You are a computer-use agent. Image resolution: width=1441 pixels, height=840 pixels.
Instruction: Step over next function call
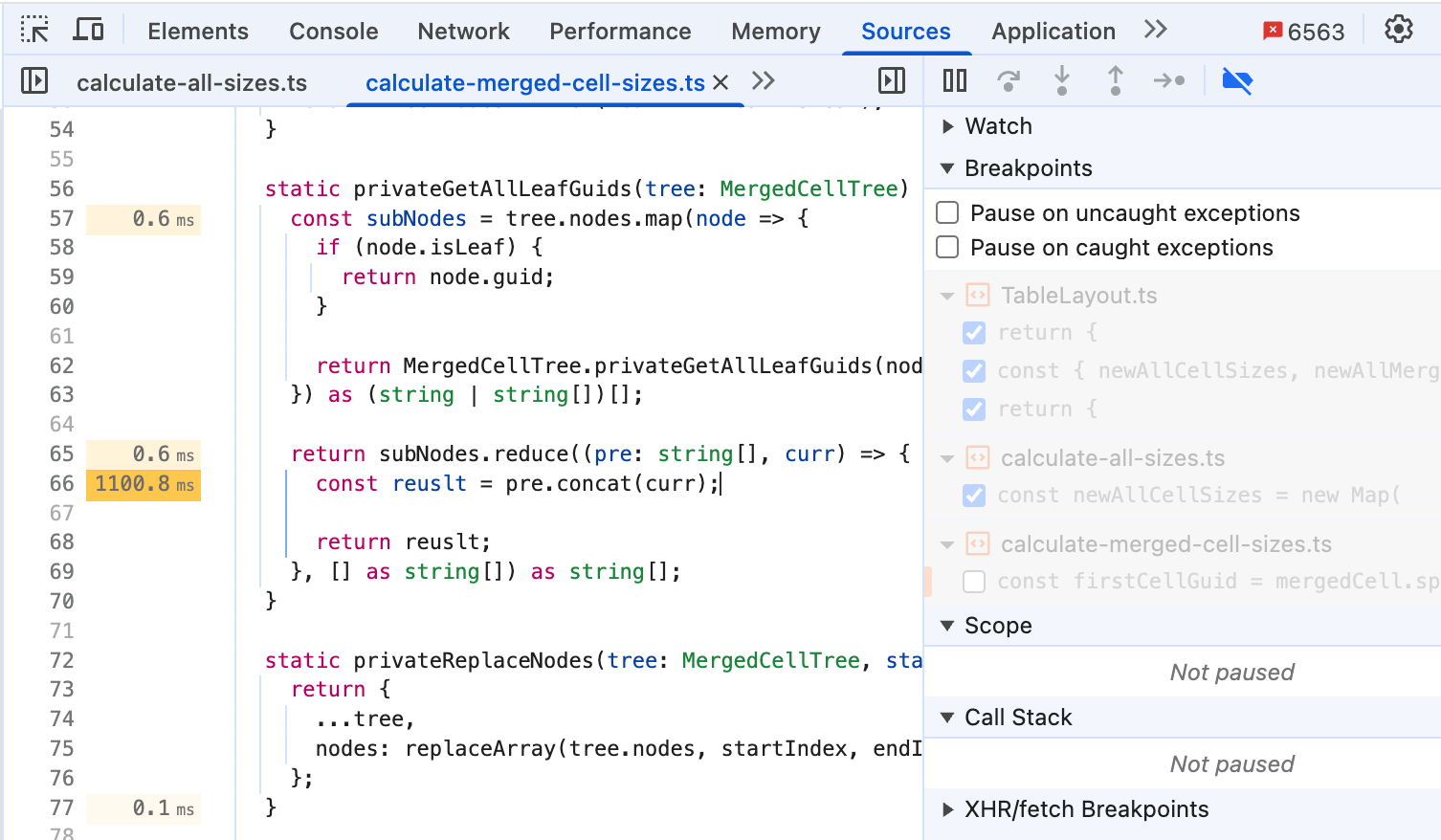[x=1009, y=80]
